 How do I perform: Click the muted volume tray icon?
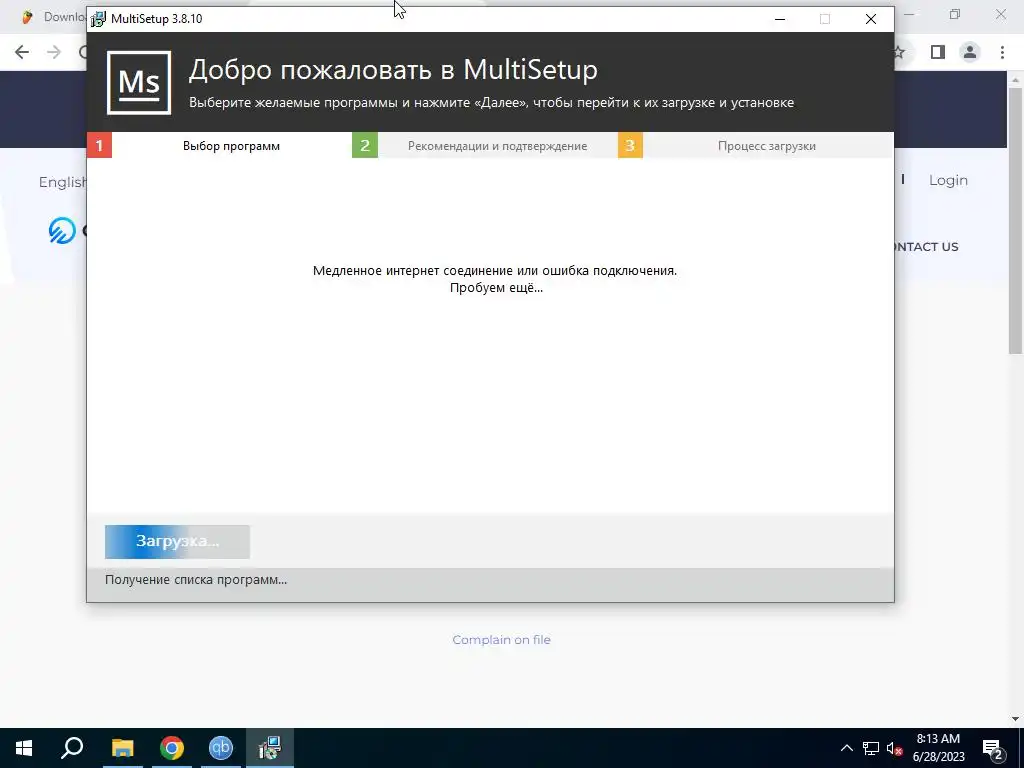pos(895,749)
